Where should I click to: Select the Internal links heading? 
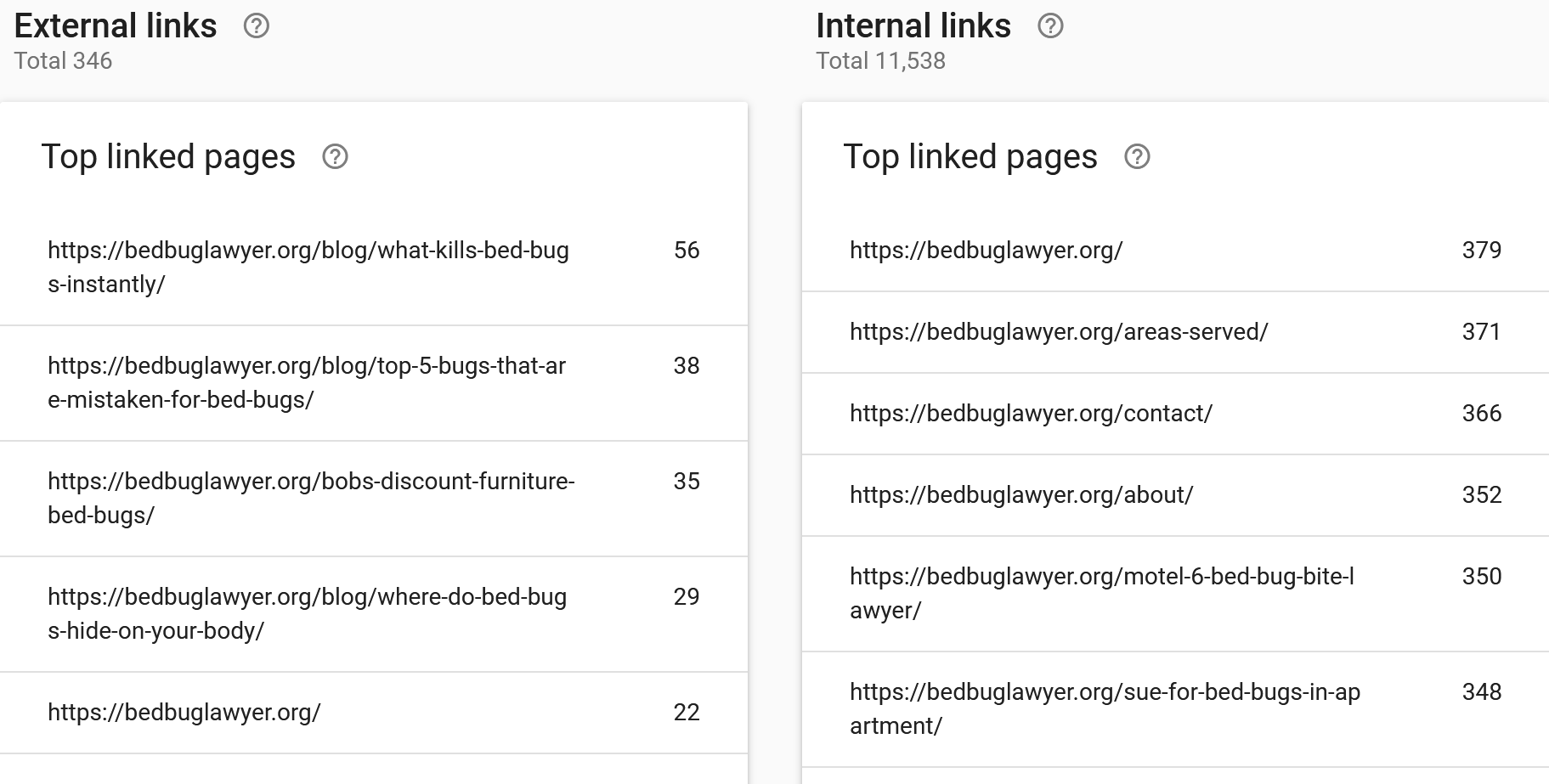pos(913,26)
